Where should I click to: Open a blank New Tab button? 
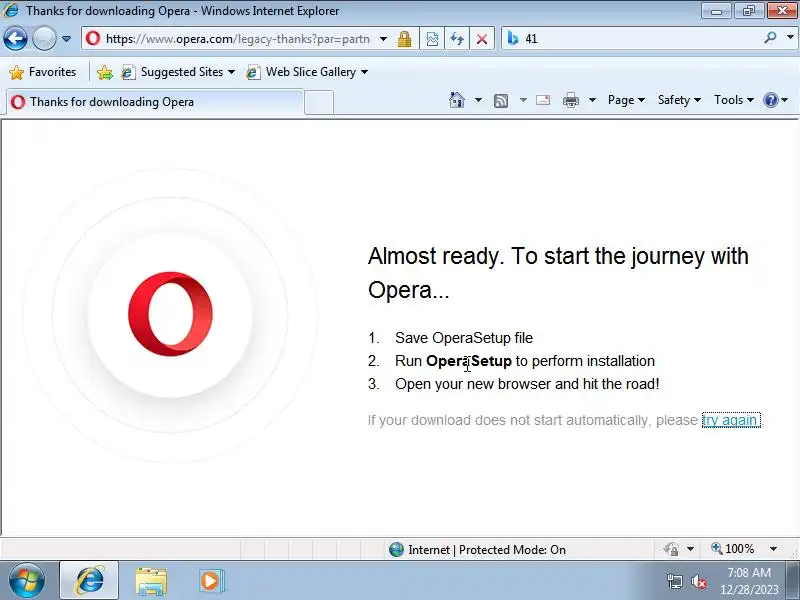(319, 103)
